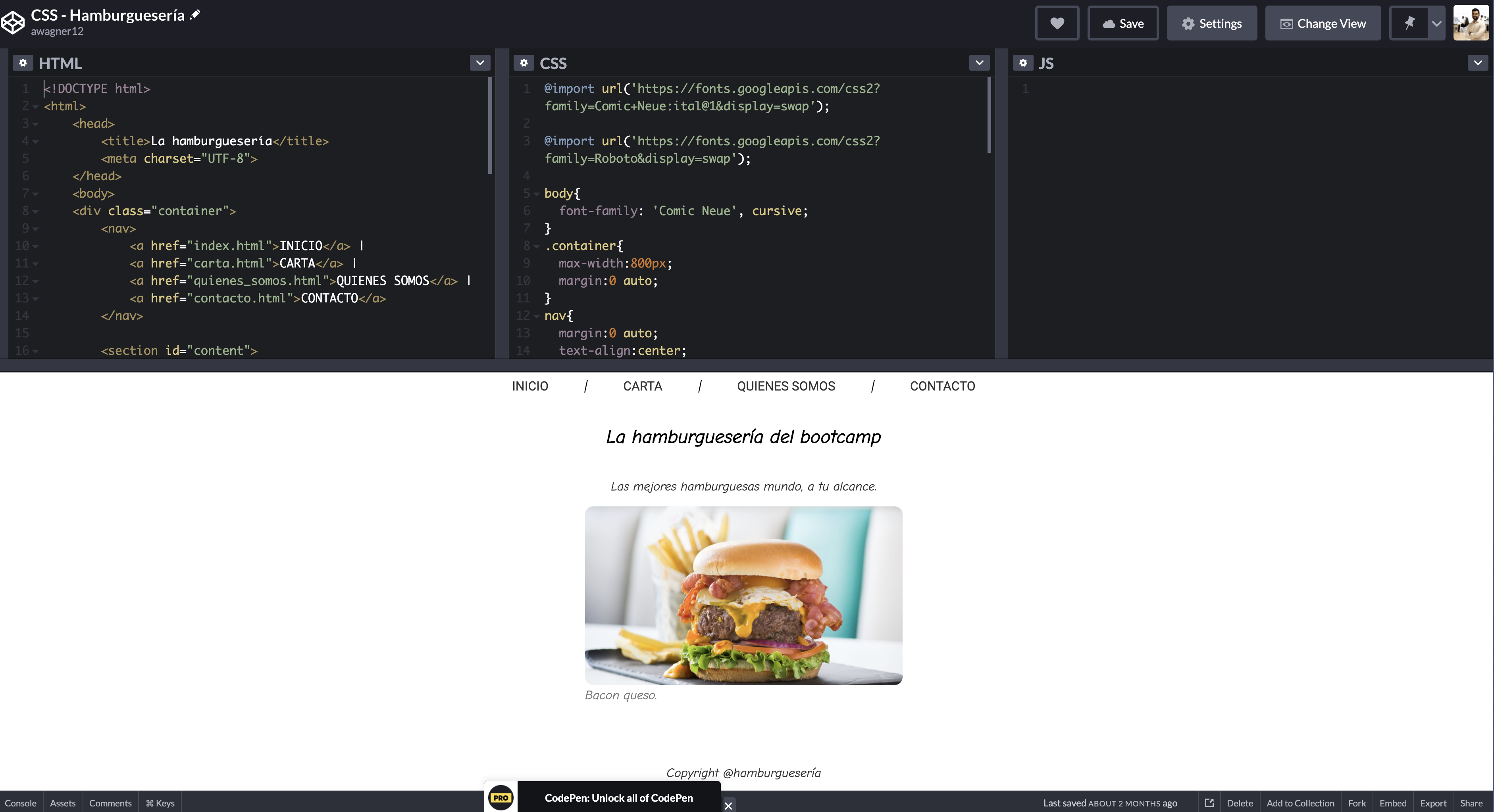Click INICIO link in preview
Viewport: 1494px width, 812px height.
[x=529, y=386]
